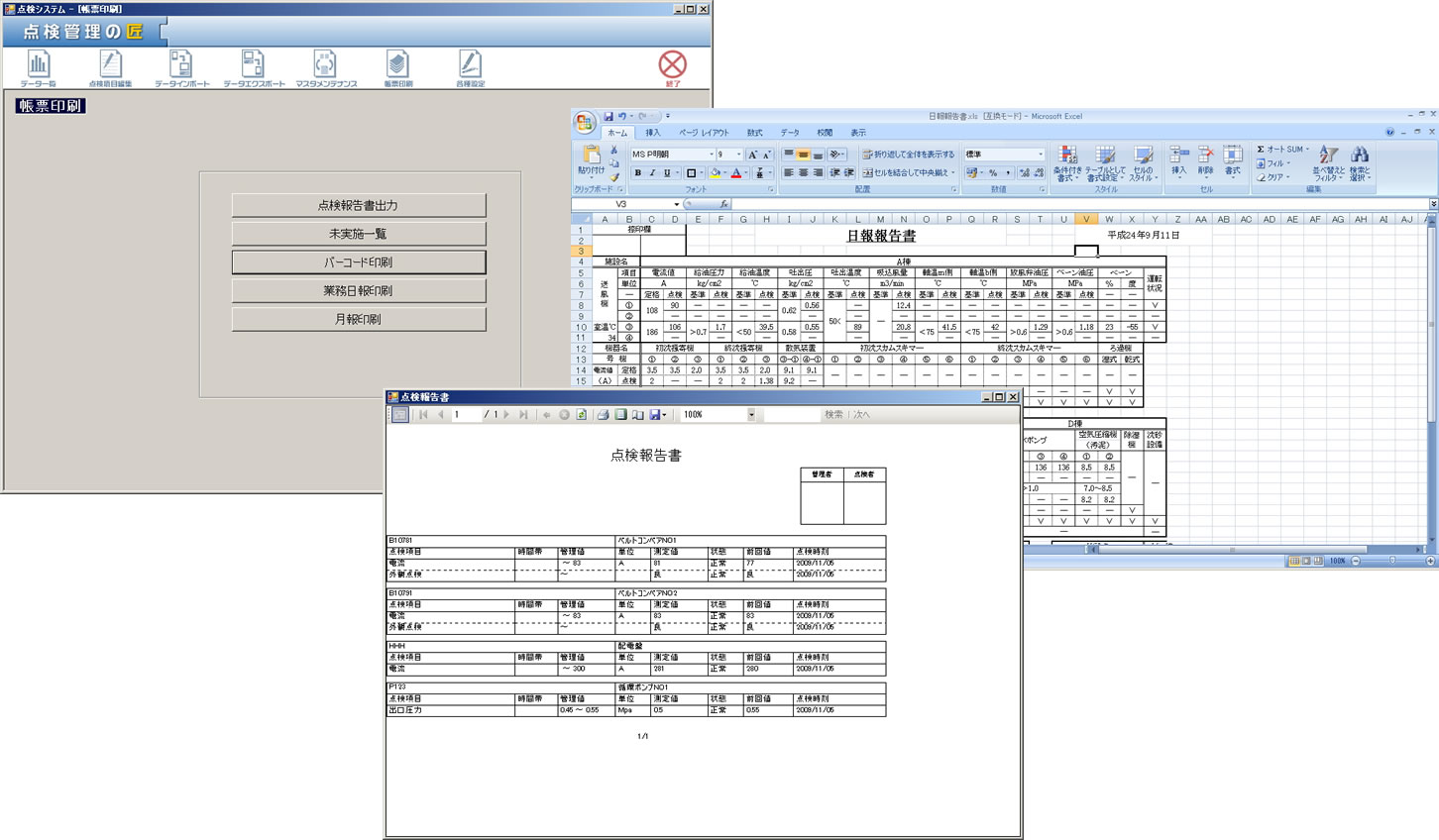
Task: Refresh the 点検報告書 report viewer
Action: point(582,415)
